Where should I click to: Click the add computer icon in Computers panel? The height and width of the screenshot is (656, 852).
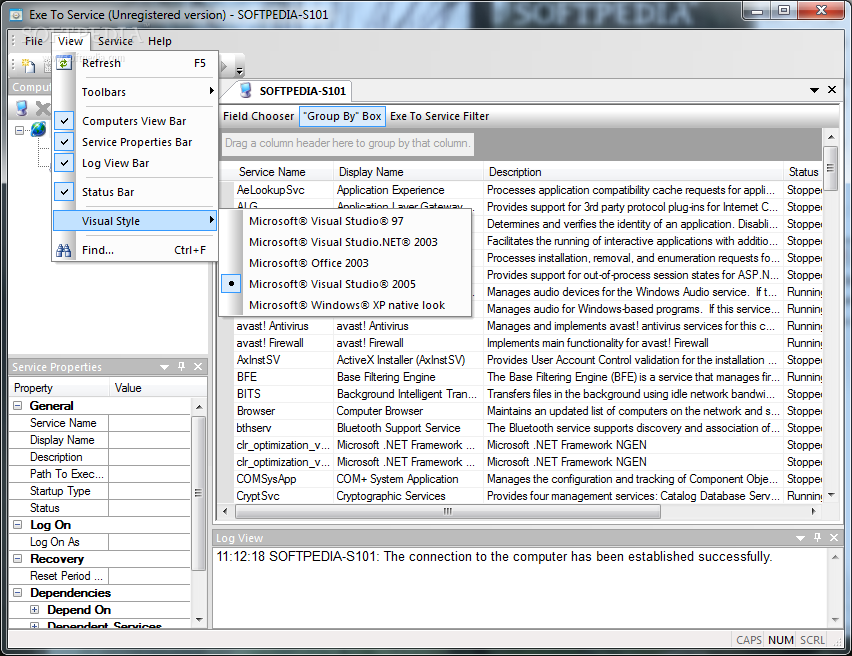[x=22, y=109]
